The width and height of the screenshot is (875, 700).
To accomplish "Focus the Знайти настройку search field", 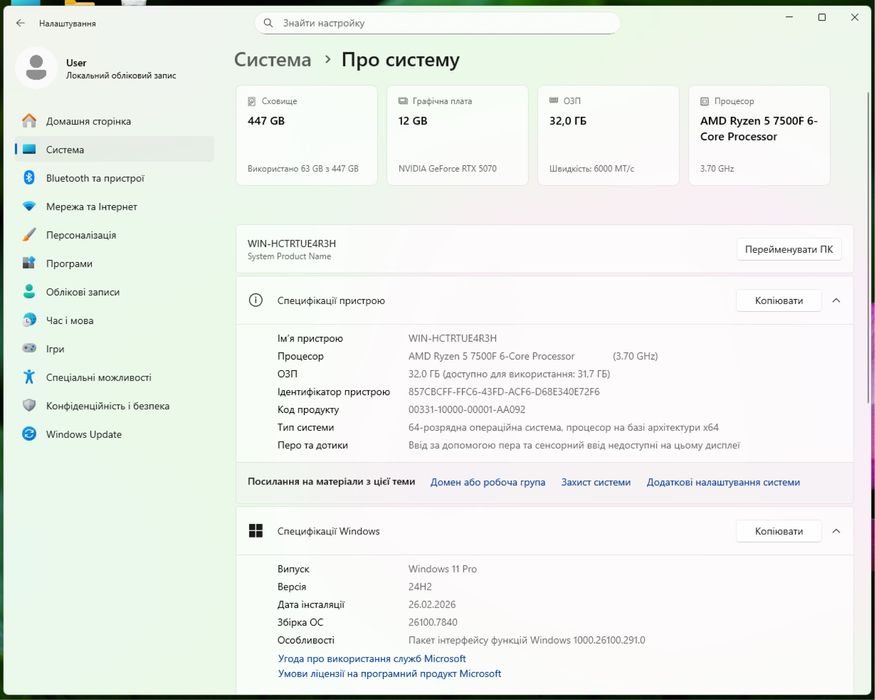I will (x=438, y=23).
